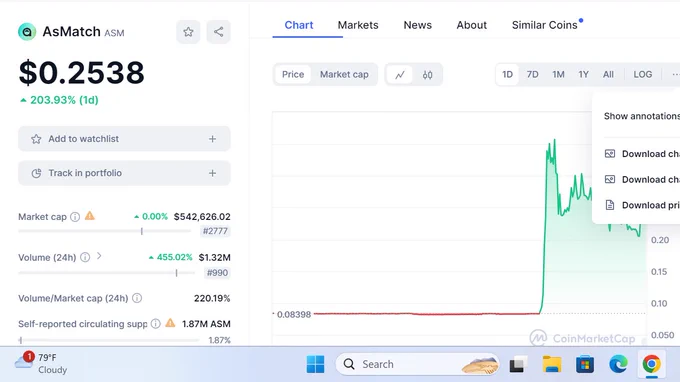The height and width of the screenshot is (382, 680).
Task: Click Market cap warning triangle icon
Action: pyautogui.click(x=90, y=215)
